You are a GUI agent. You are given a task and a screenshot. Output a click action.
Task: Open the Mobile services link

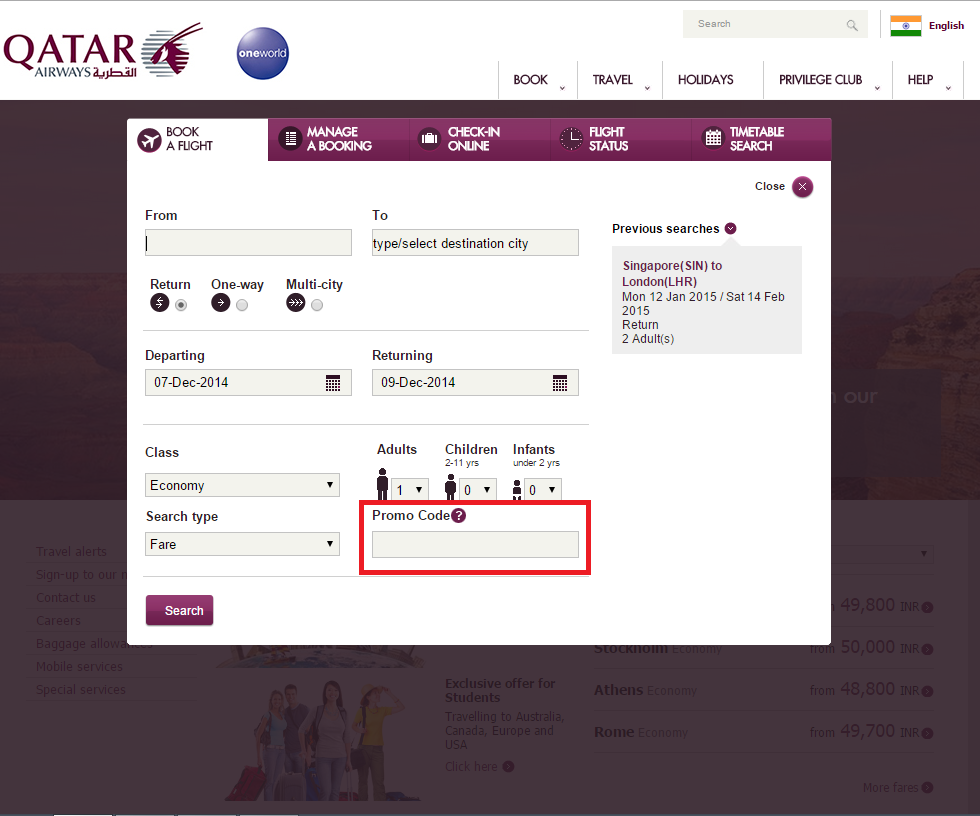pyautogui.click(x=79, y=667)
